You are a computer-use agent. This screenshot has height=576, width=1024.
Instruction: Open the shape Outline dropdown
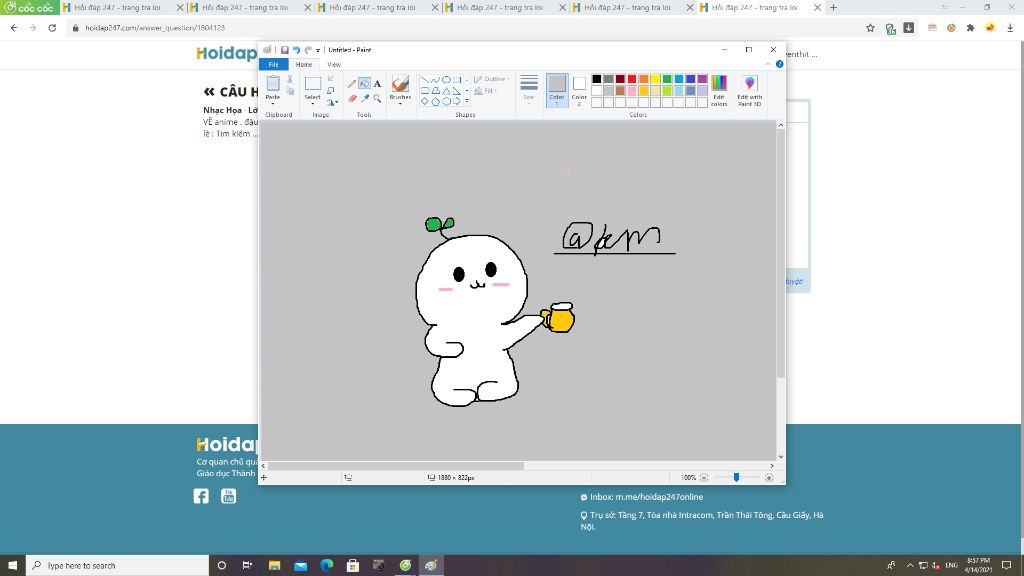click(x=492, y=79)
